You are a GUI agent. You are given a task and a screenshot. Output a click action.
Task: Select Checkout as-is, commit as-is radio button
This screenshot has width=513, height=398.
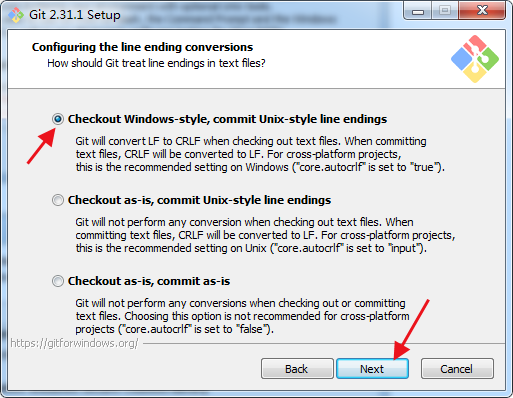pyautogui.click(x=58, y=281)
